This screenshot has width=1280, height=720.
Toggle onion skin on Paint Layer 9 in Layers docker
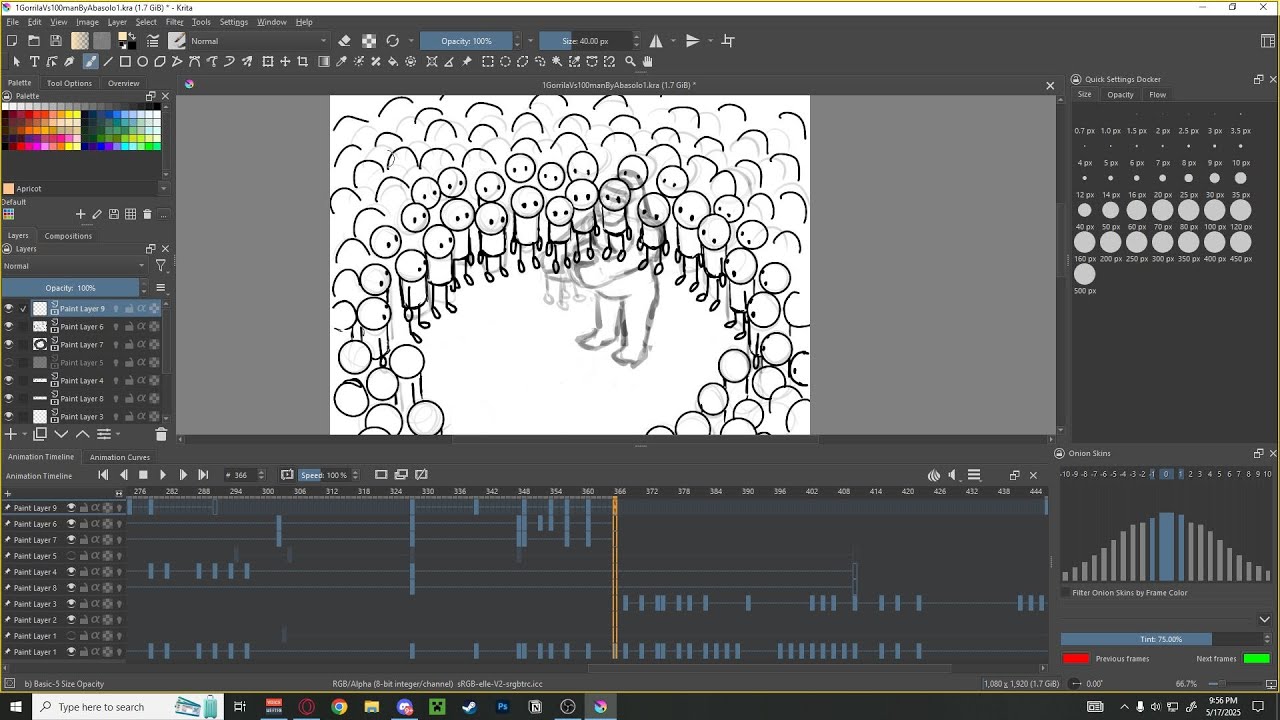click(x=116, y=309)
